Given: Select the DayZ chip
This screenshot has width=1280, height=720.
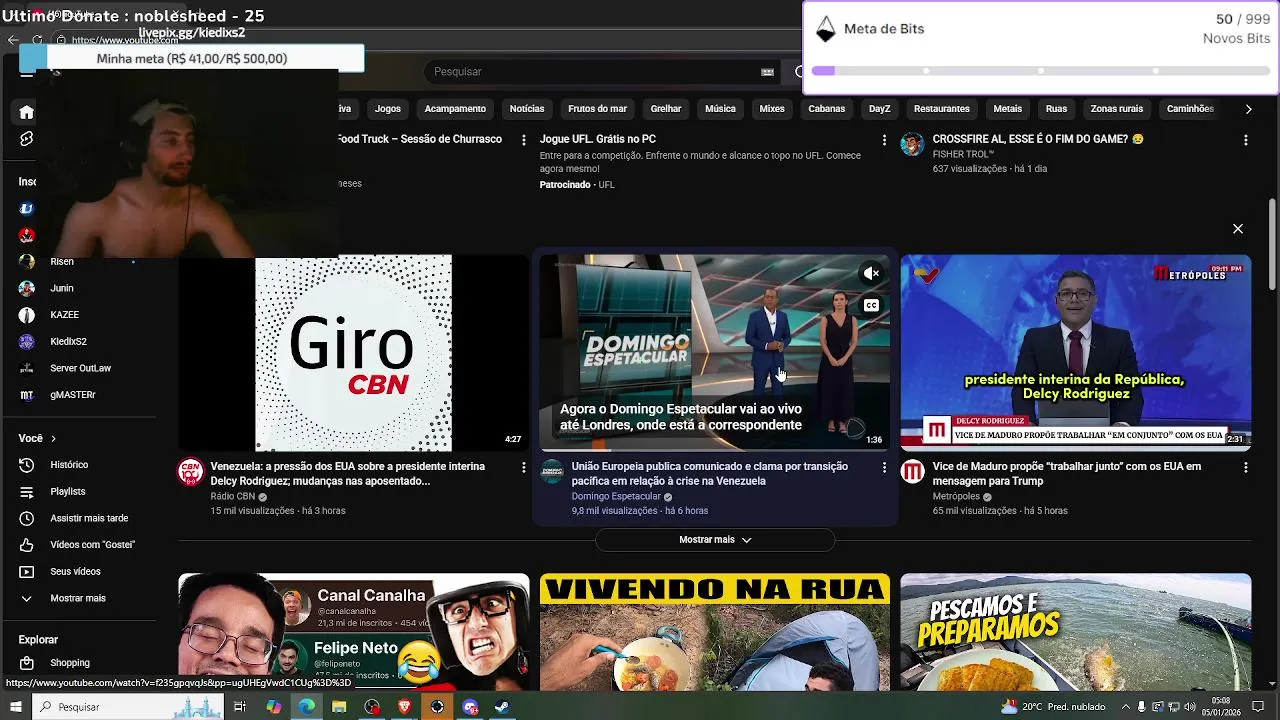Looking at the screenshot, I should coord(879,109).
